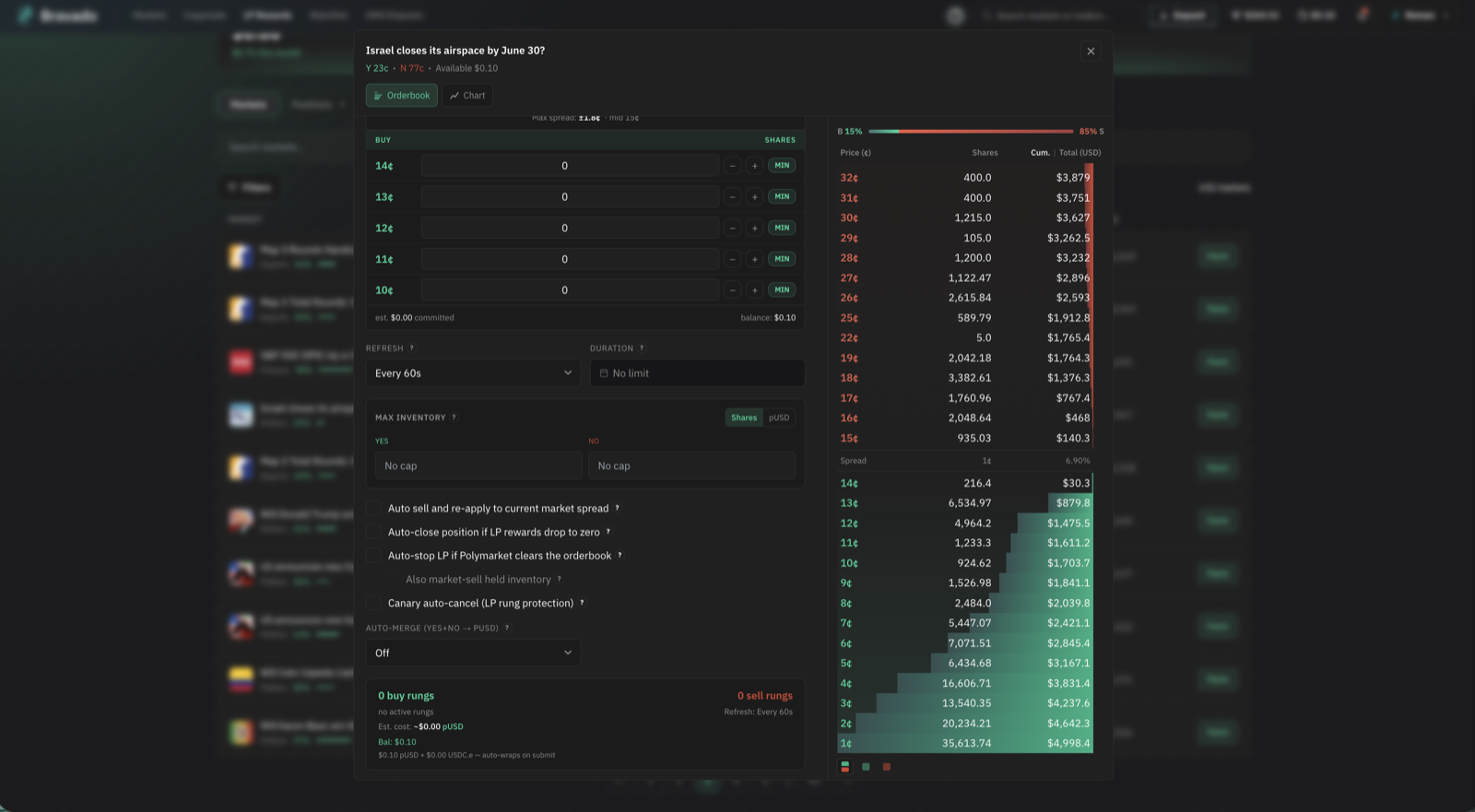
Task: Click the 26¢ ask row with 2,615.84 shares
Action: 965,298
